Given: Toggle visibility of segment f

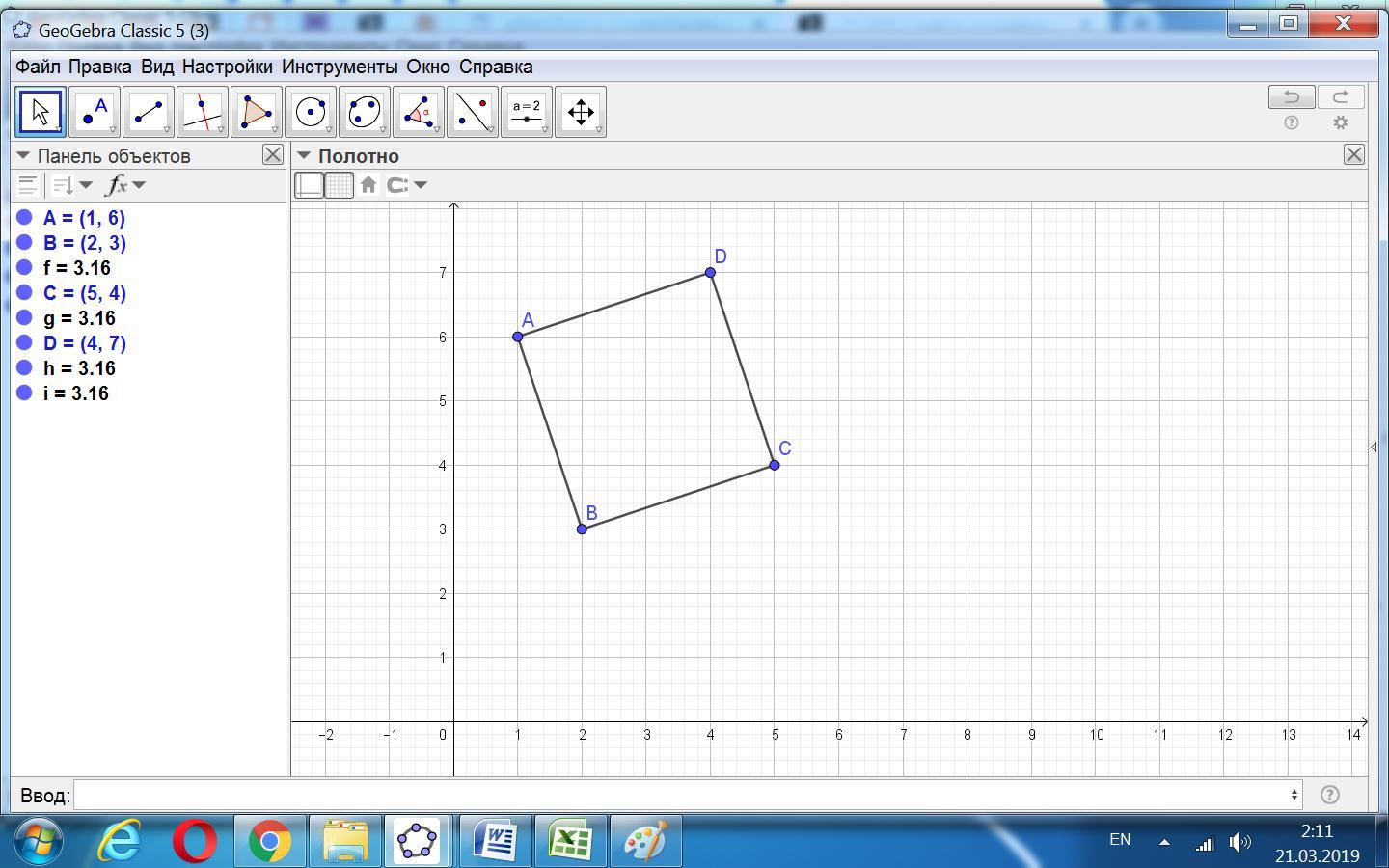Looking at the screenshot, I should (25, 268).
